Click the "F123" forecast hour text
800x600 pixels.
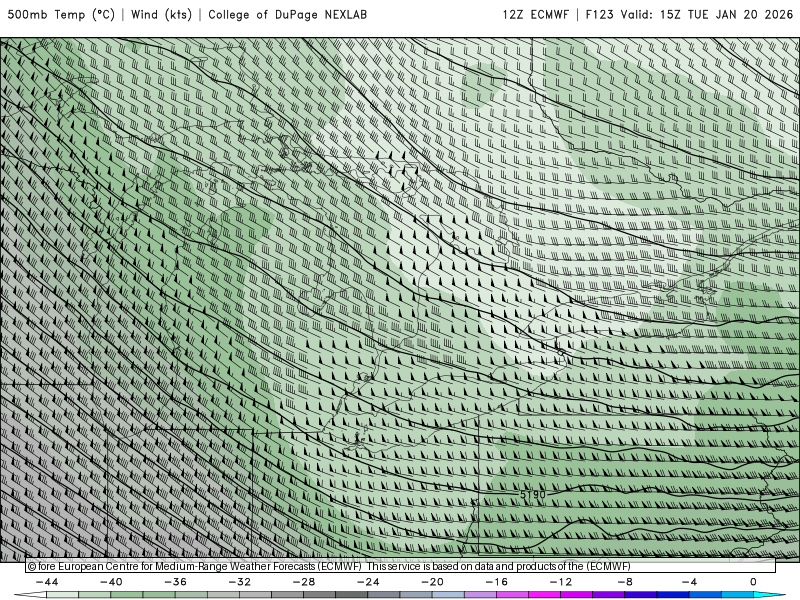click(x=599, y=15)
